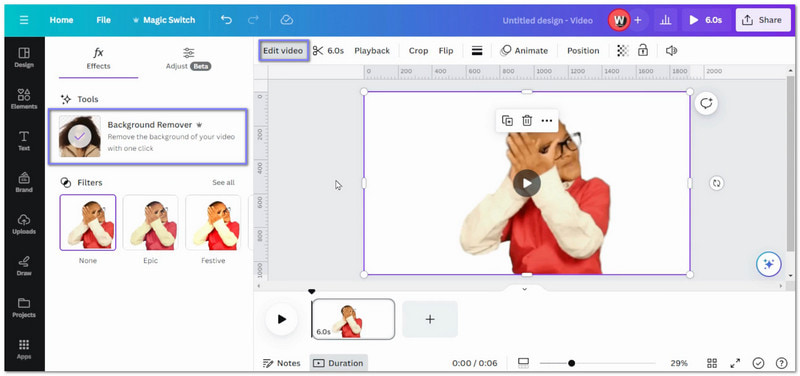
Task: Open the border style lines icon
Action: point(477,51)
